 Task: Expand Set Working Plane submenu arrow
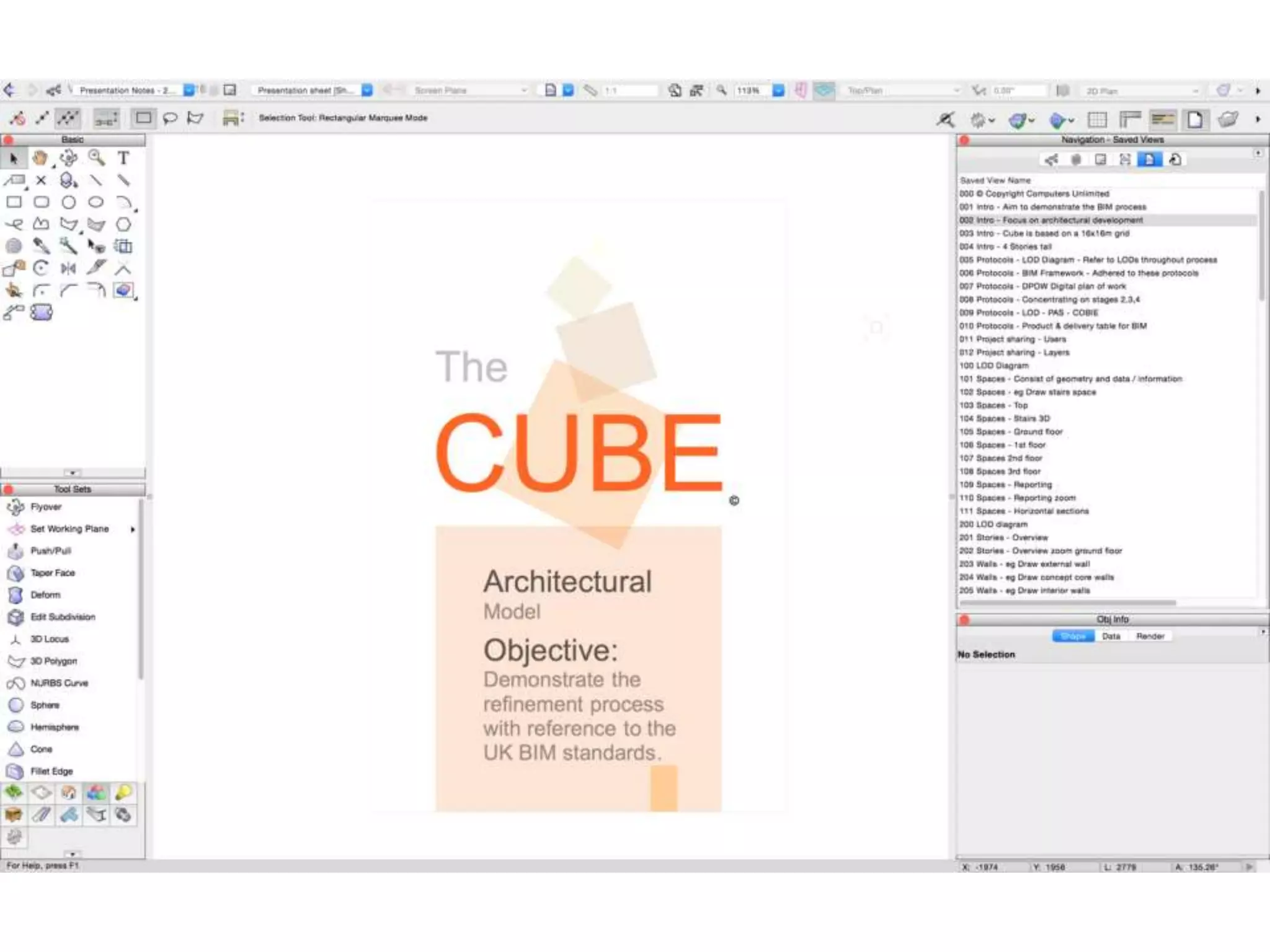pos(133,529)
